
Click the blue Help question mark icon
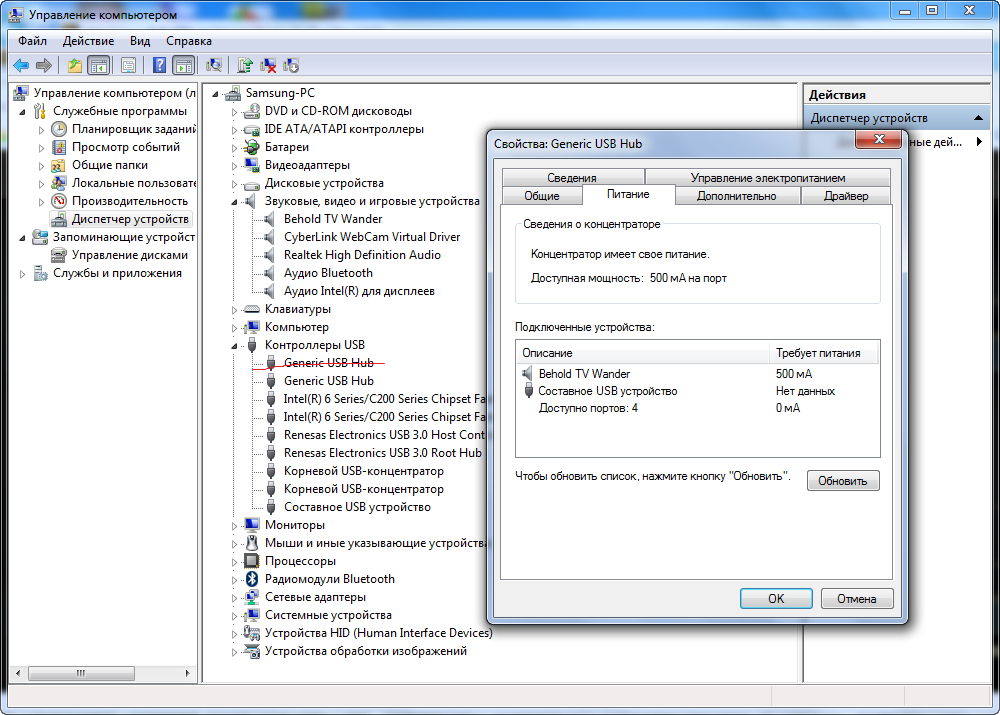[159, 66]
